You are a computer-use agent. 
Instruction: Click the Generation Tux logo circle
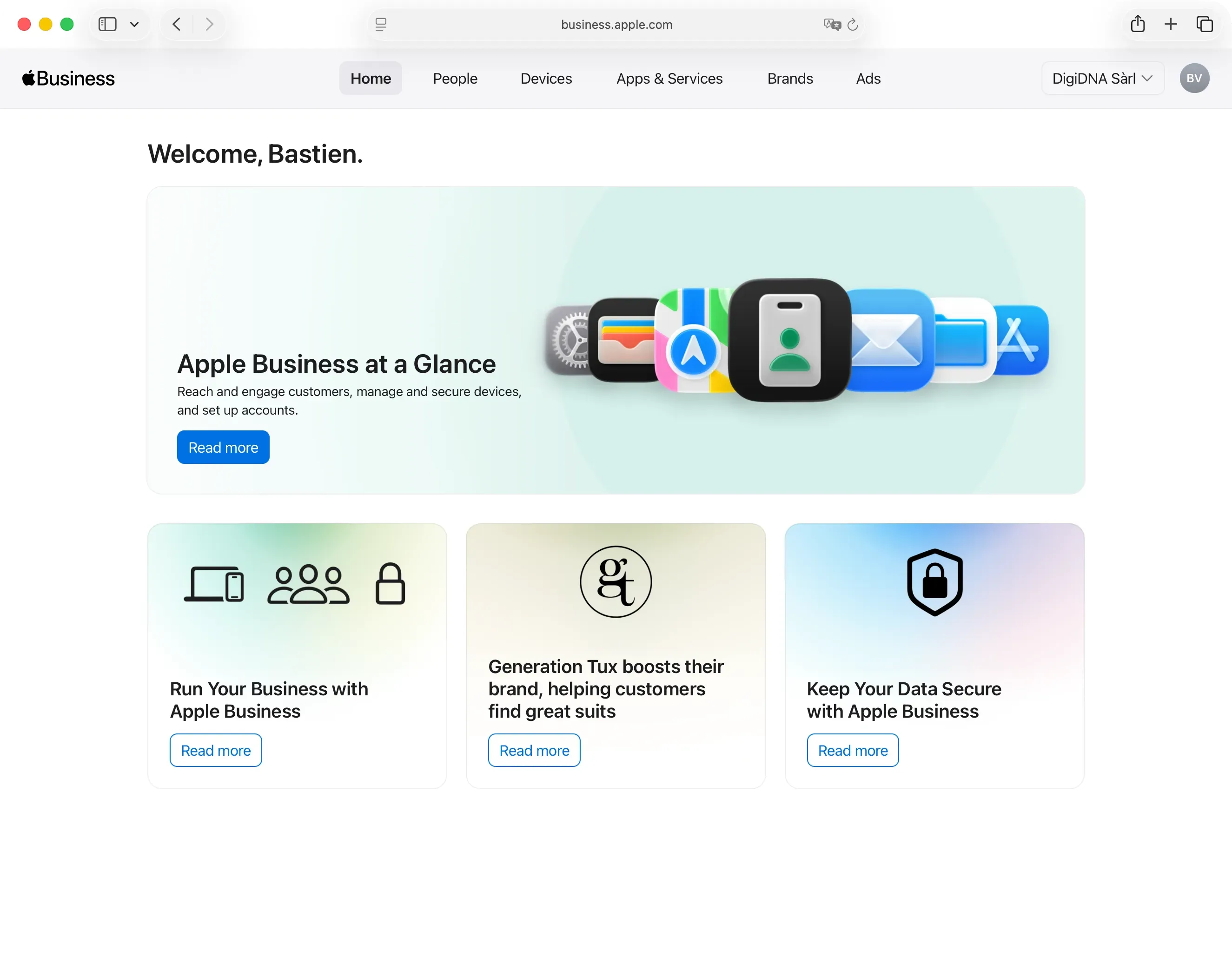616,581
